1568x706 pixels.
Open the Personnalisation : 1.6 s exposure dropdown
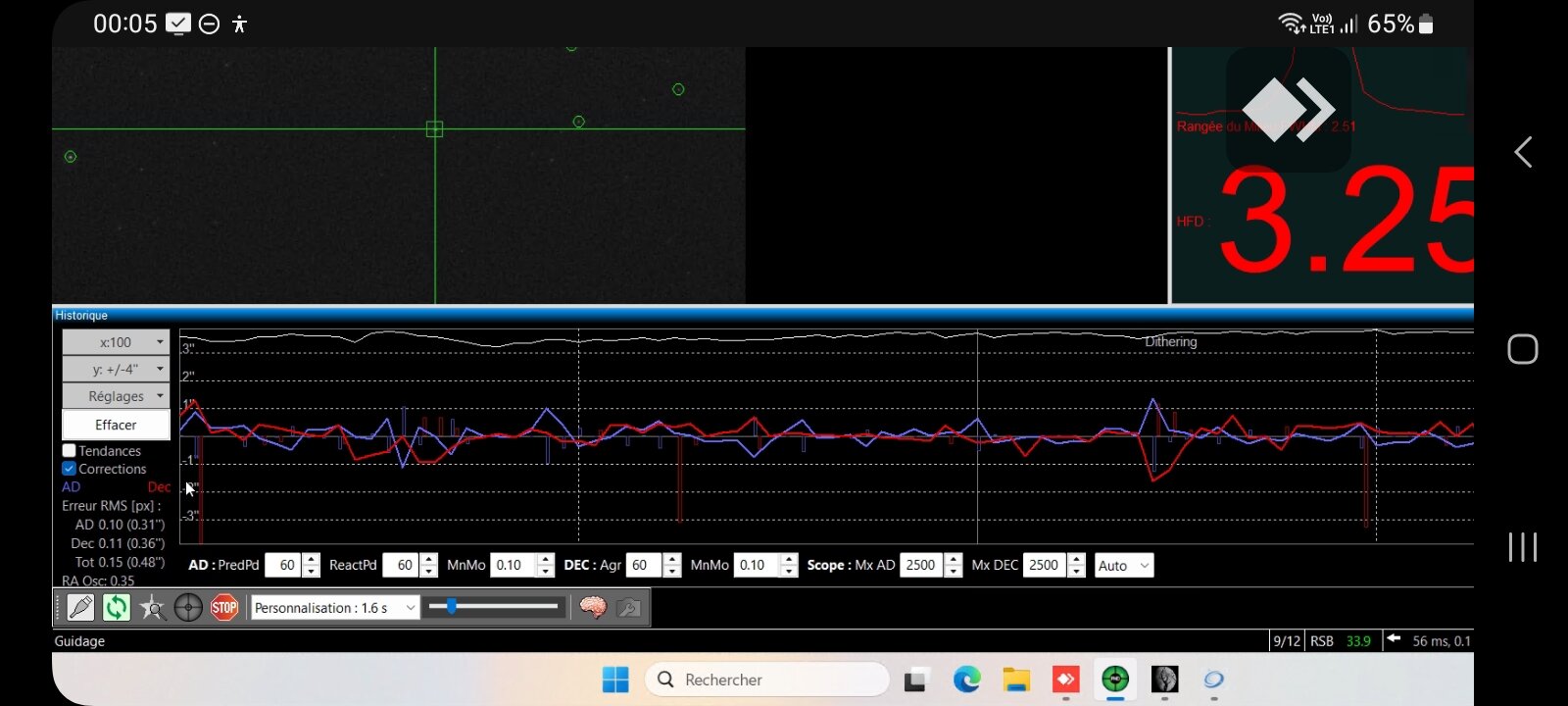coord(335,608)
